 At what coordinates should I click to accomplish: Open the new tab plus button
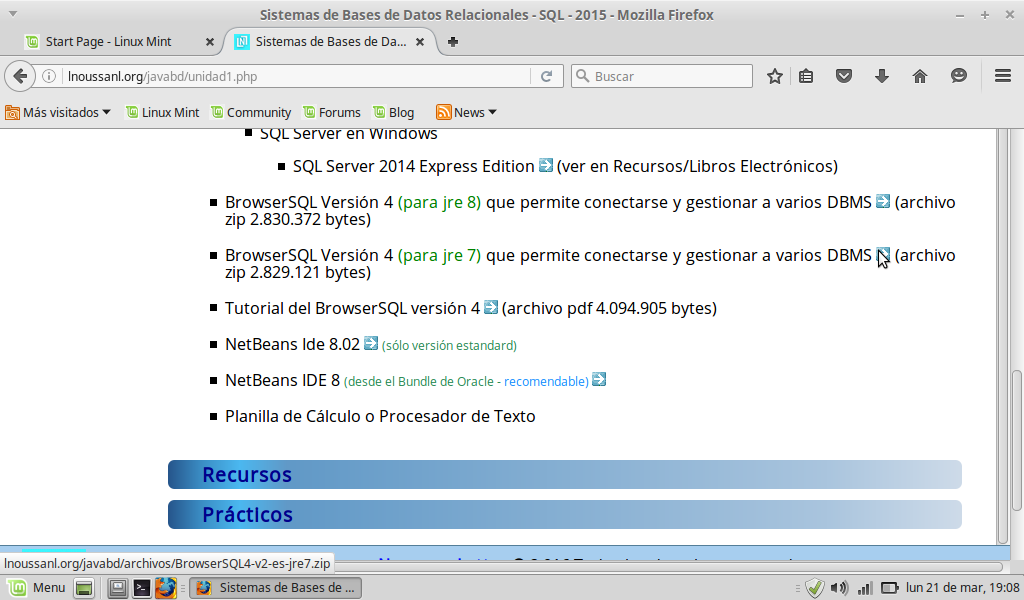click(453, 42)
